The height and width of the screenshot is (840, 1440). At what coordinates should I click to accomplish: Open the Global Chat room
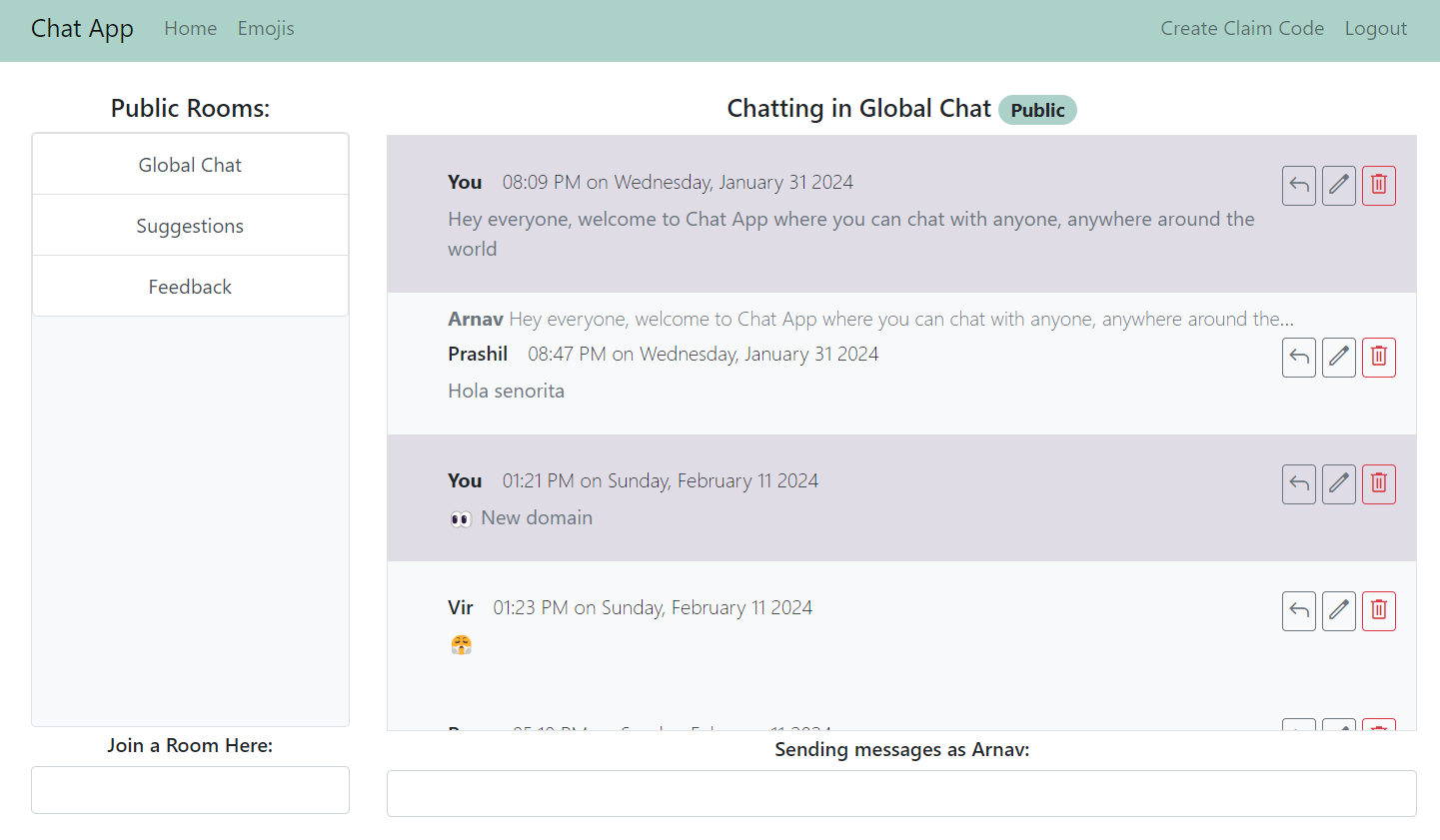pos(190,164)
